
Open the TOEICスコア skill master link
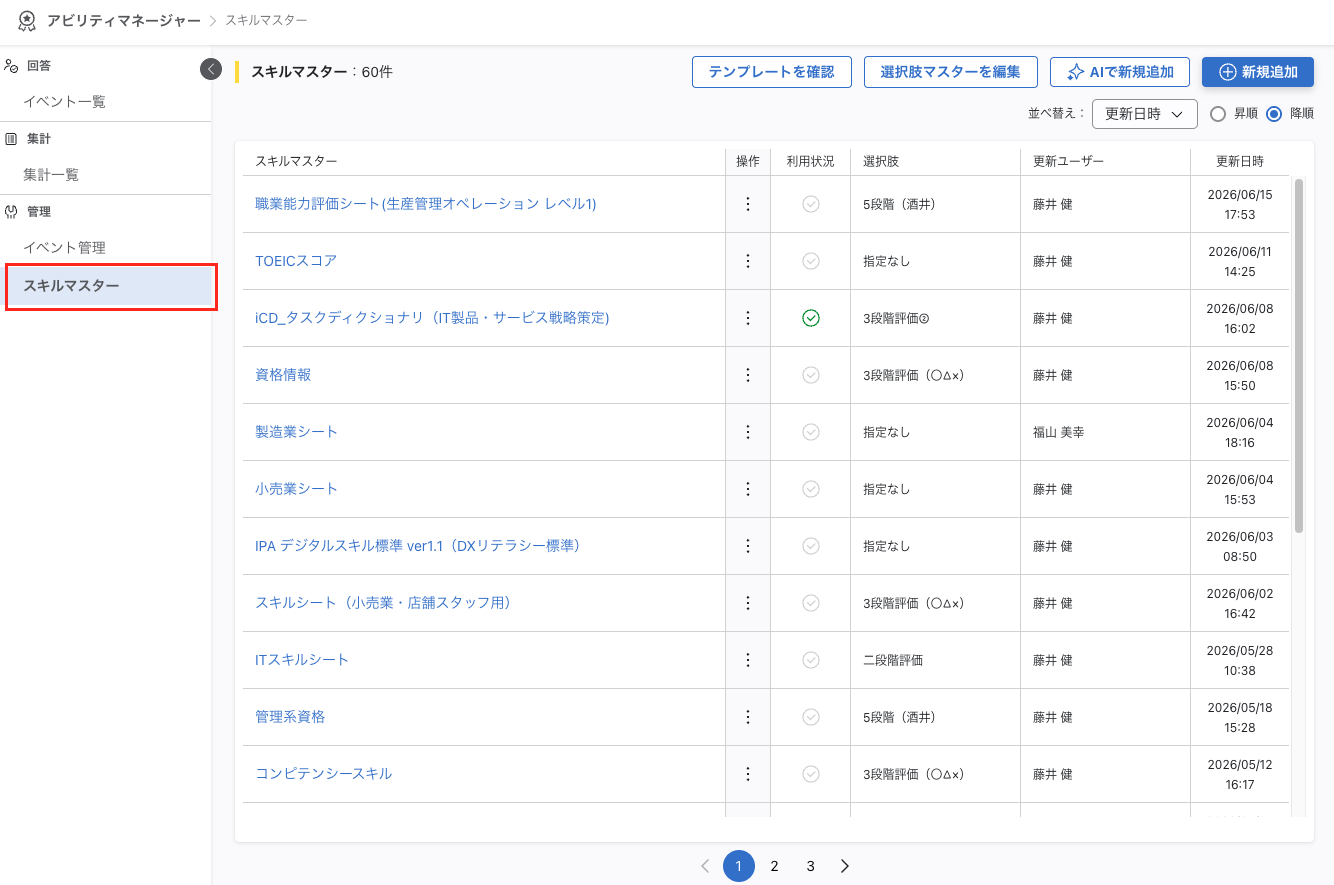296,261
